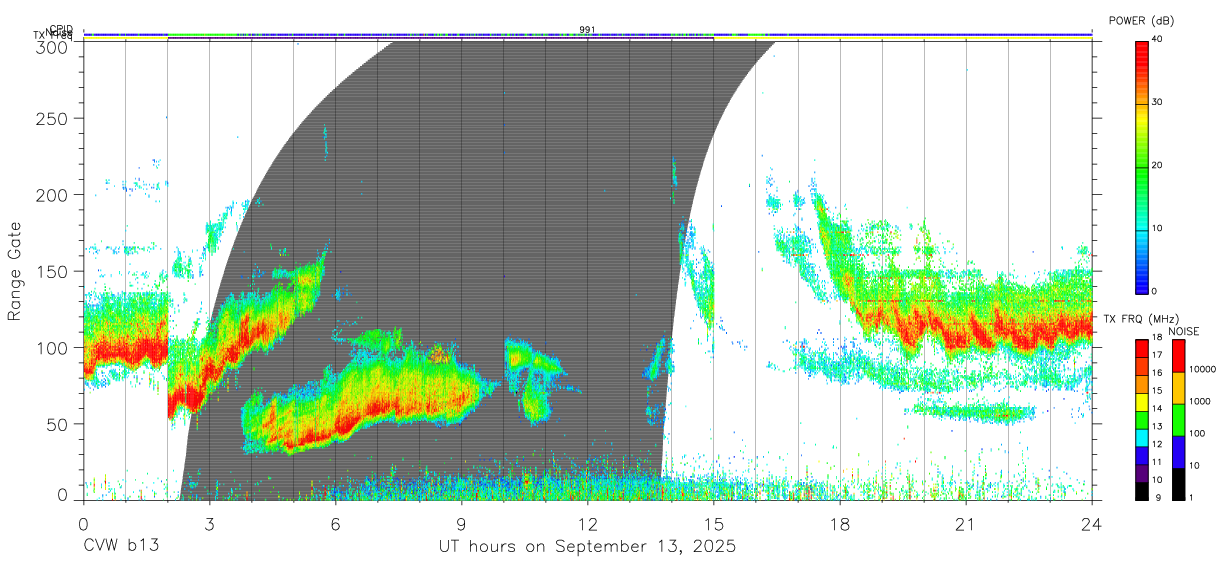
Task: Click the '6' UT hour tick label
Action: (335, 523)
